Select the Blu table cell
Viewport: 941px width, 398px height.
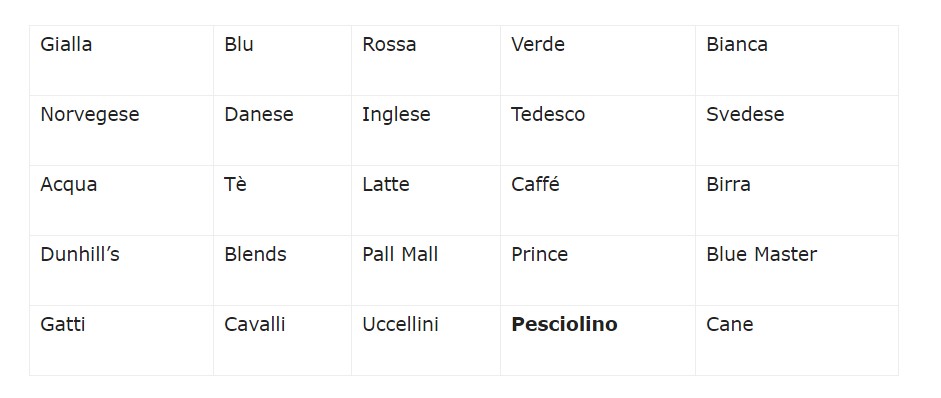(282, 60)
